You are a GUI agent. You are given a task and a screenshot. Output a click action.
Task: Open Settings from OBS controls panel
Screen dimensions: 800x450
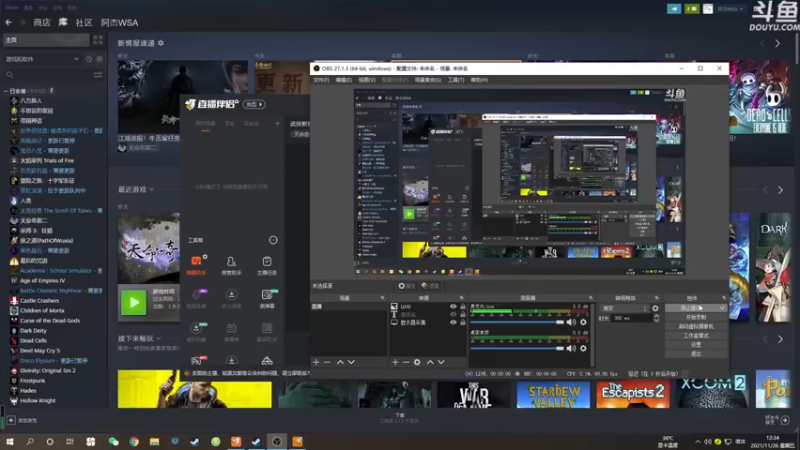pyautogui.click(x=696, y=344)
